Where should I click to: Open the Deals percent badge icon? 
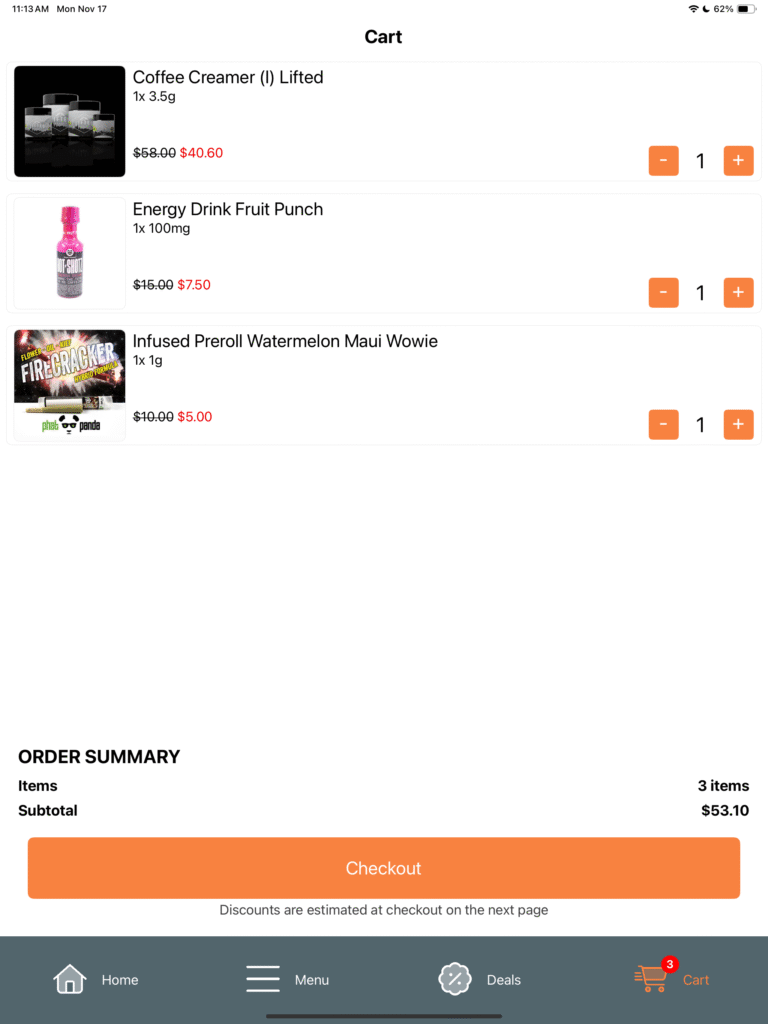tap(455, 979)
